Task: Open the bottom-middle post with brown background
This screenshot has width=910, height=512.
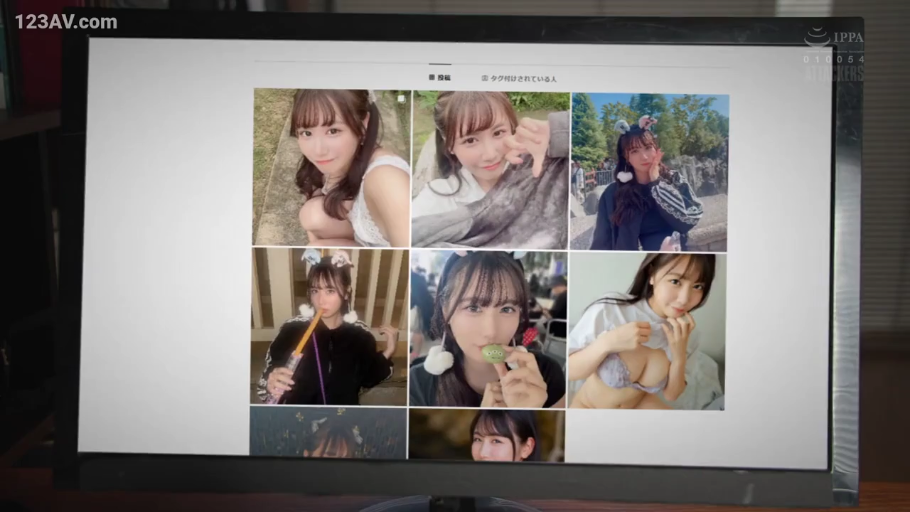Action: pos(487,435)
